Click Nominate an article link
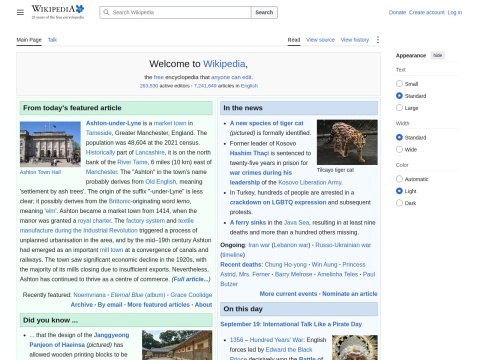 tap(350, 294)
